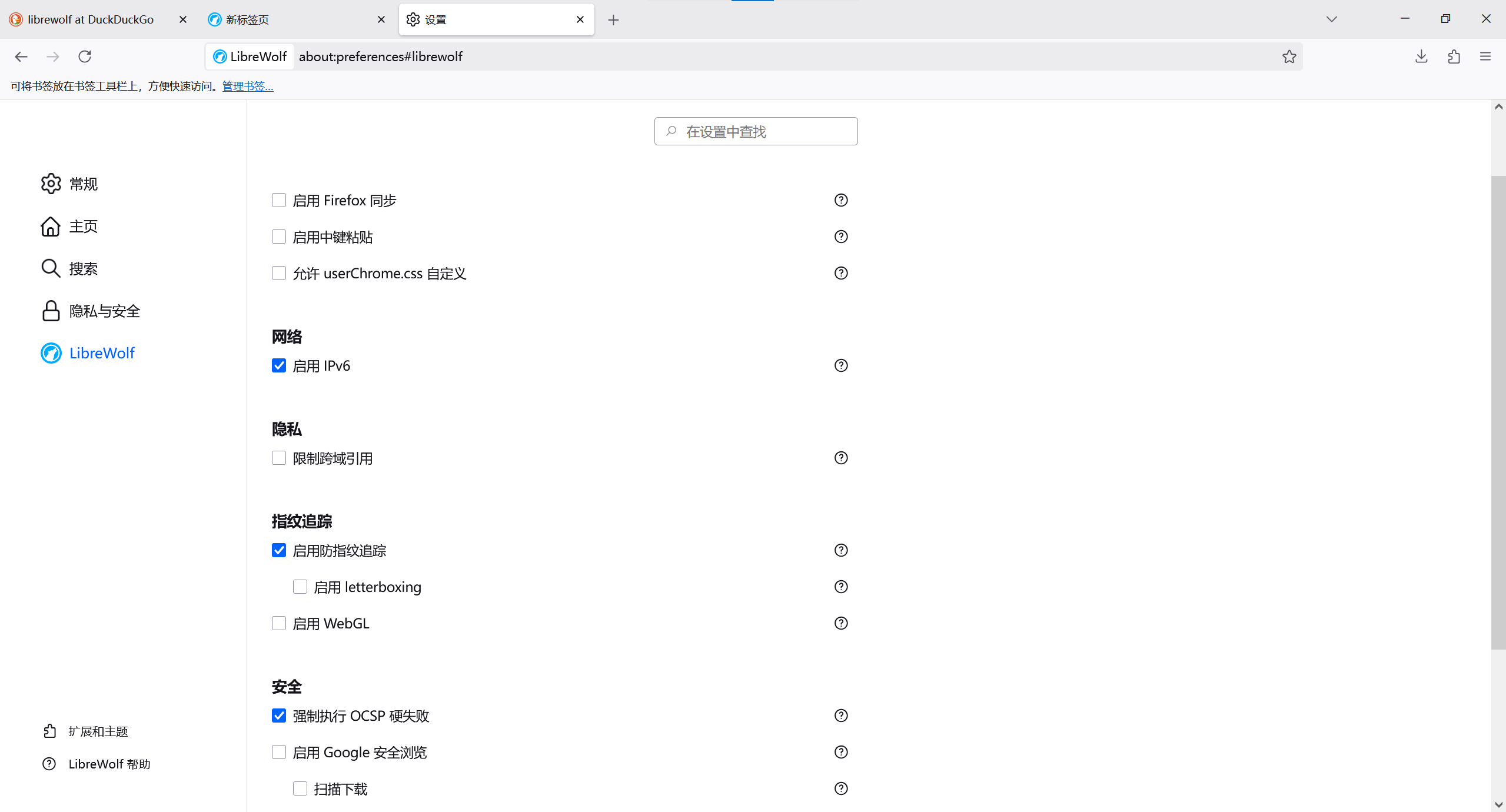Tick the 限制跨域引用 checkbox
The width and height of the screenshot is (1506, 812).
[279, 458]
